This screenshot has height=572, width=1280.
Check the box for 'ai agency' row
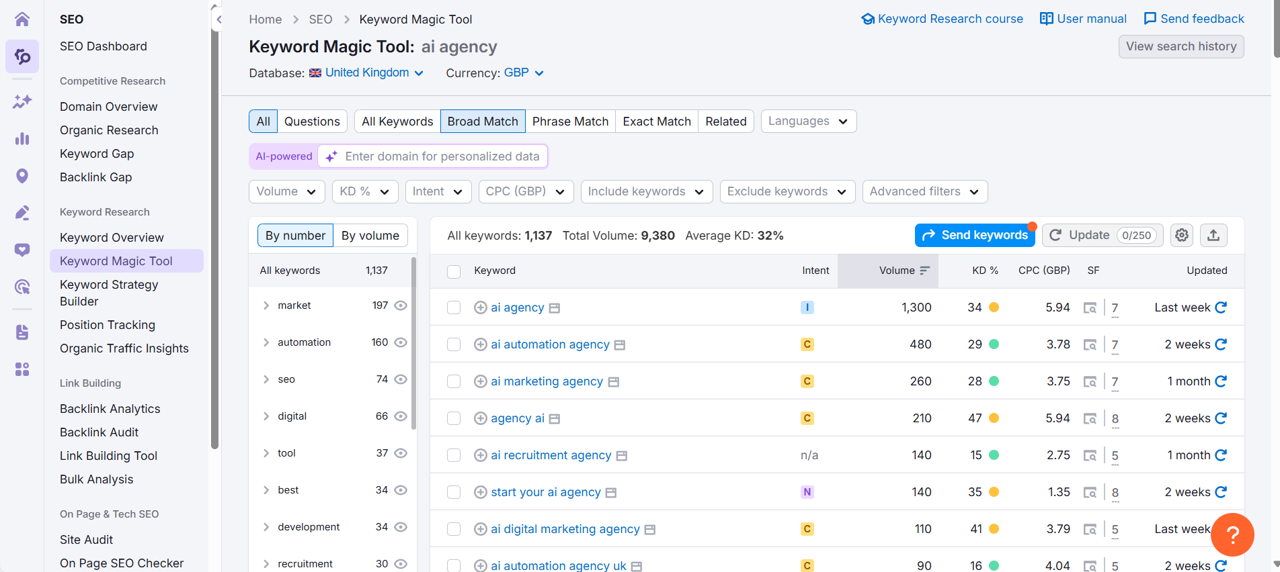pyautogui.click(x=454, y=308)
